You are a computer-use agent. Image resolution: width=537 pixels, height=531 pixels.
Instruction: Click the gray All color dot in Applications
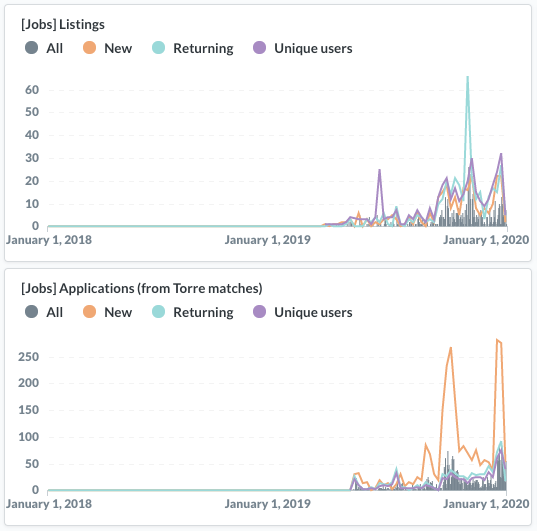[x=32, y=311]
